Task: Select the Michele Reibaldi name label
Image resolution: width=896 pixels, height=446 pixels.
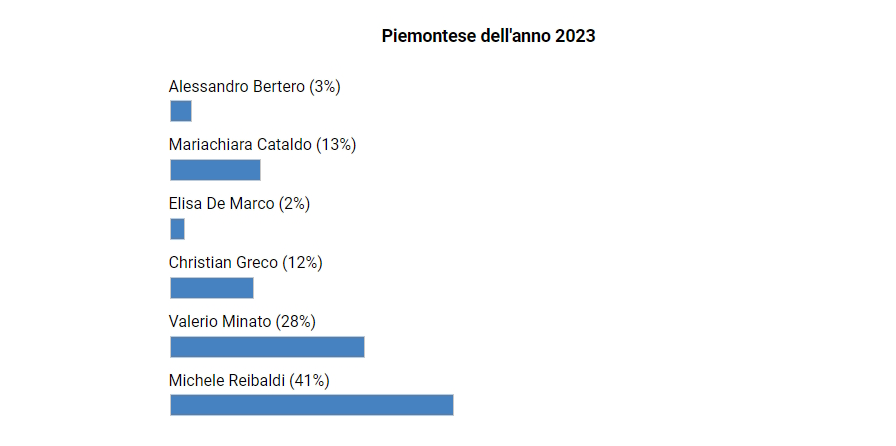Action: tap(227, 381)
